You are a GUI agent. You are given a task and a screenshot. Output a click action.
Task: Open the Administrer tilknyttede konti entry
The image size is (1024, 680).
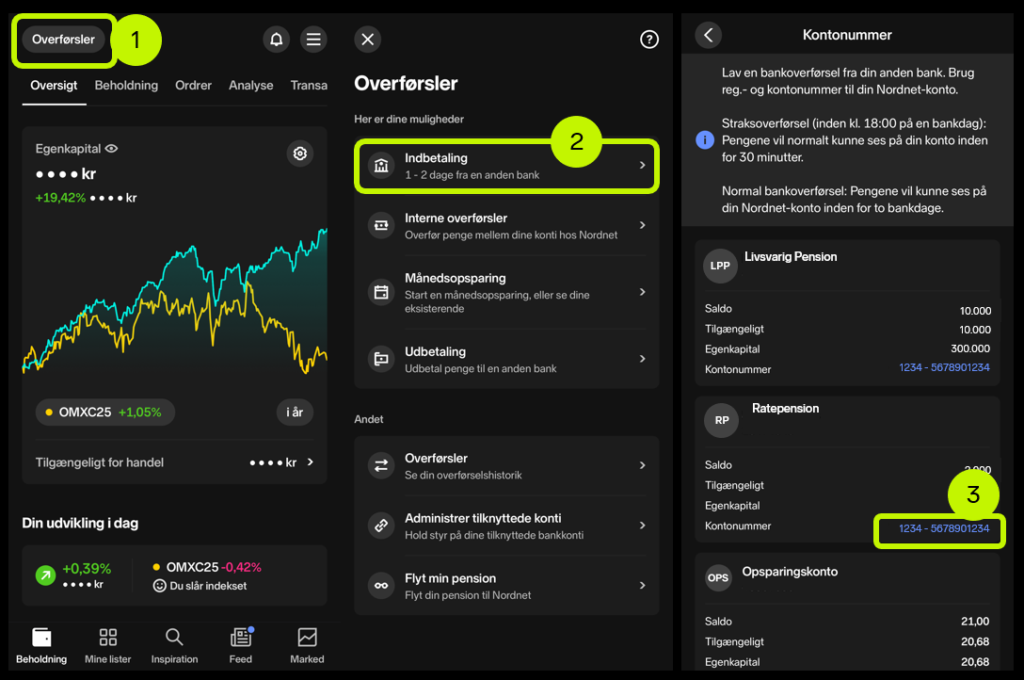coord(506,526)
